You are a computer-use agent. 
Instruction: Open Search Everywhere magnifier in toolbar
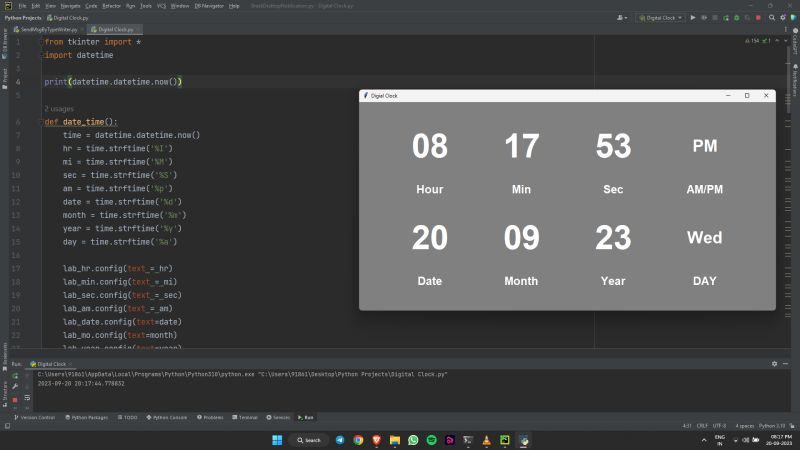click(772, 18)
